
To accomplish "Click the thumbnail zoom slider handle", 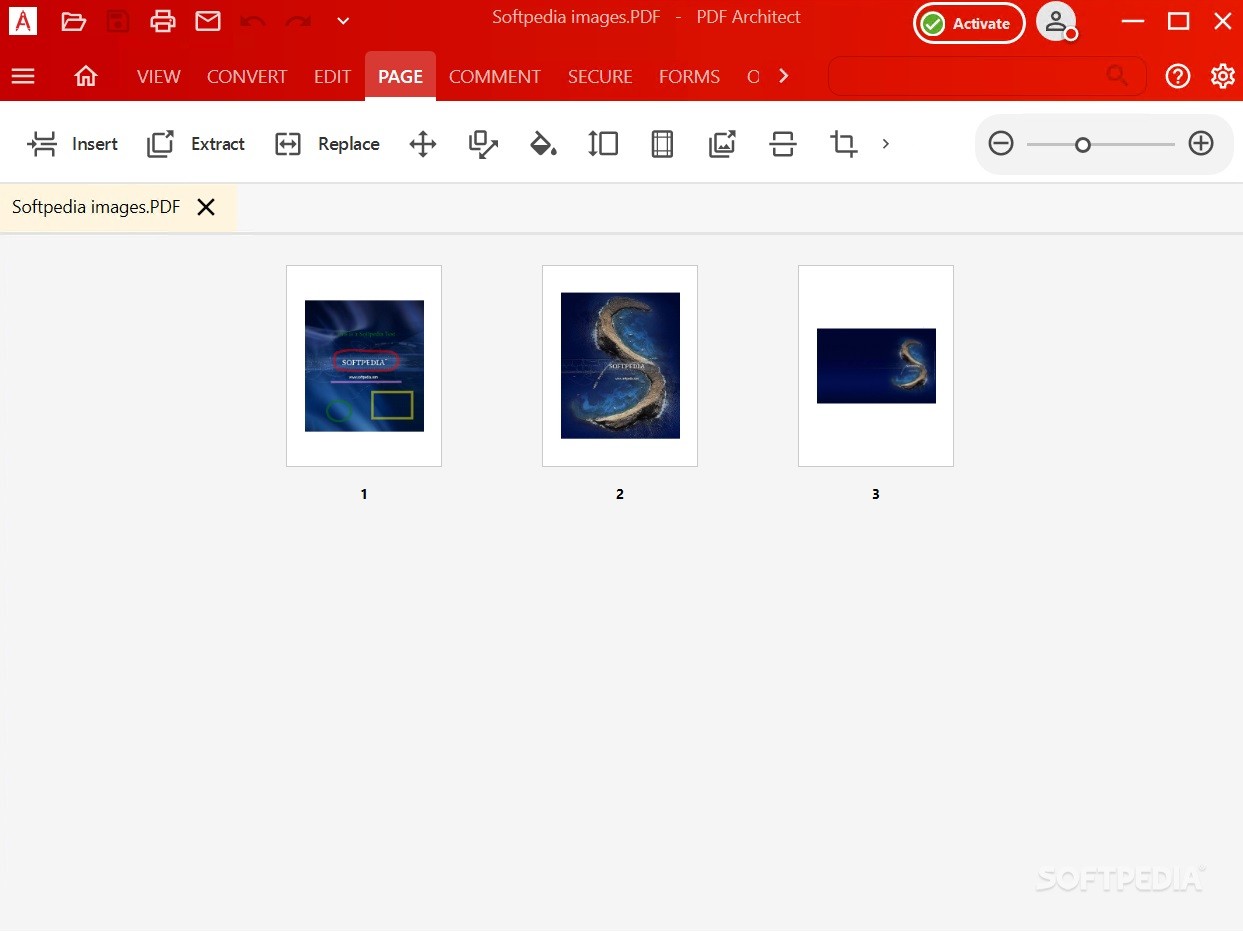I will click(x=1082, y=145).
